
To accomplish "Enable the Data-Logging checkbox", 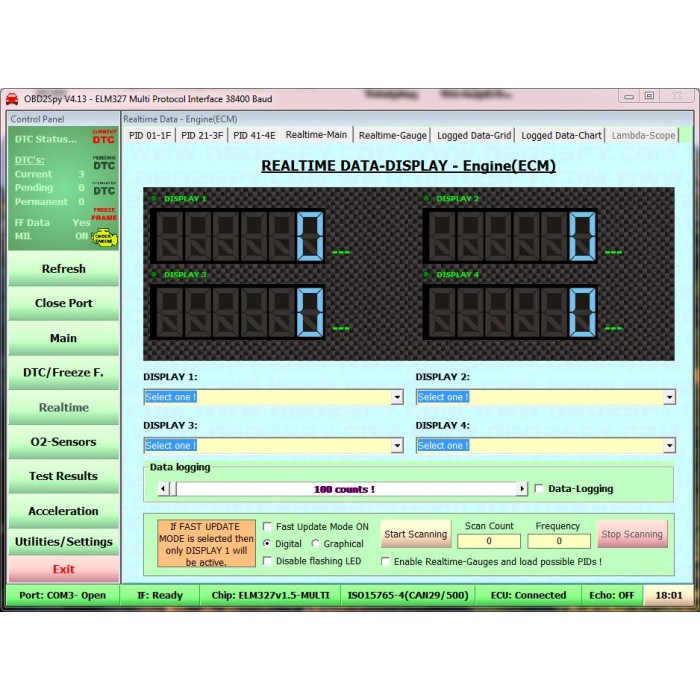I will coord(540,489).
